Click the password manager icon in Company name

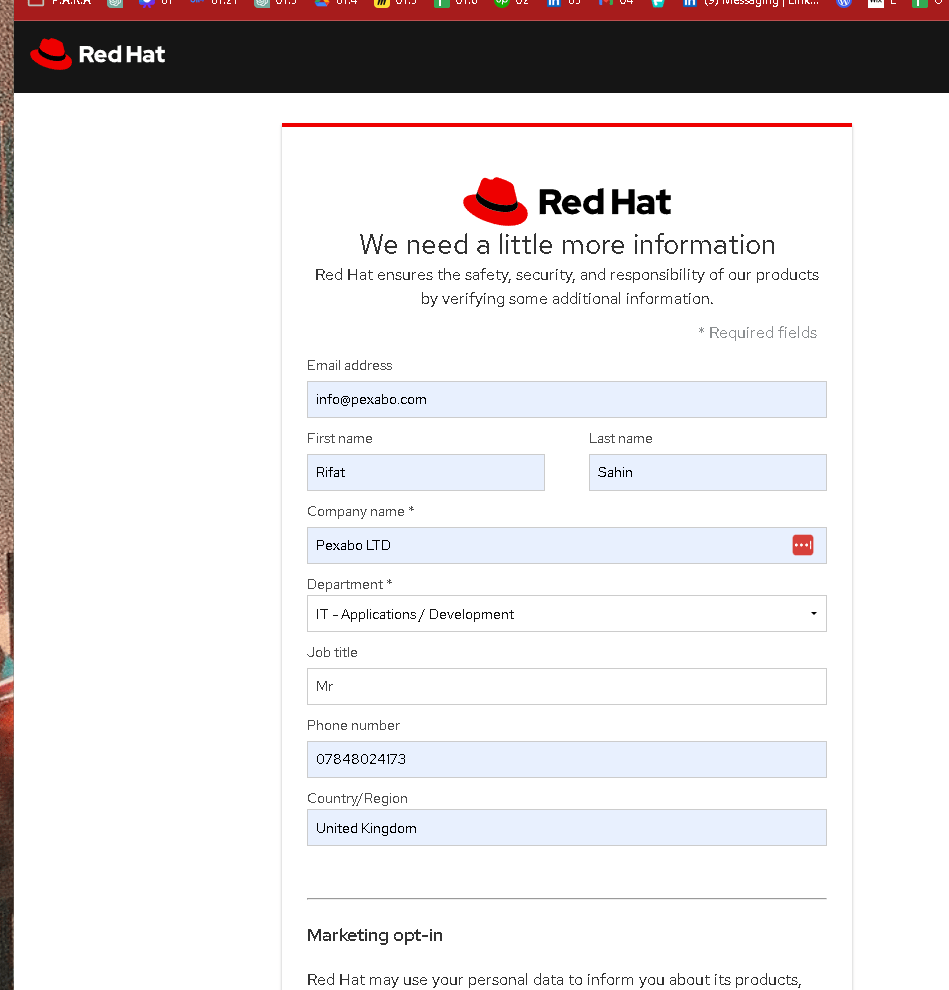pos(803,545)
